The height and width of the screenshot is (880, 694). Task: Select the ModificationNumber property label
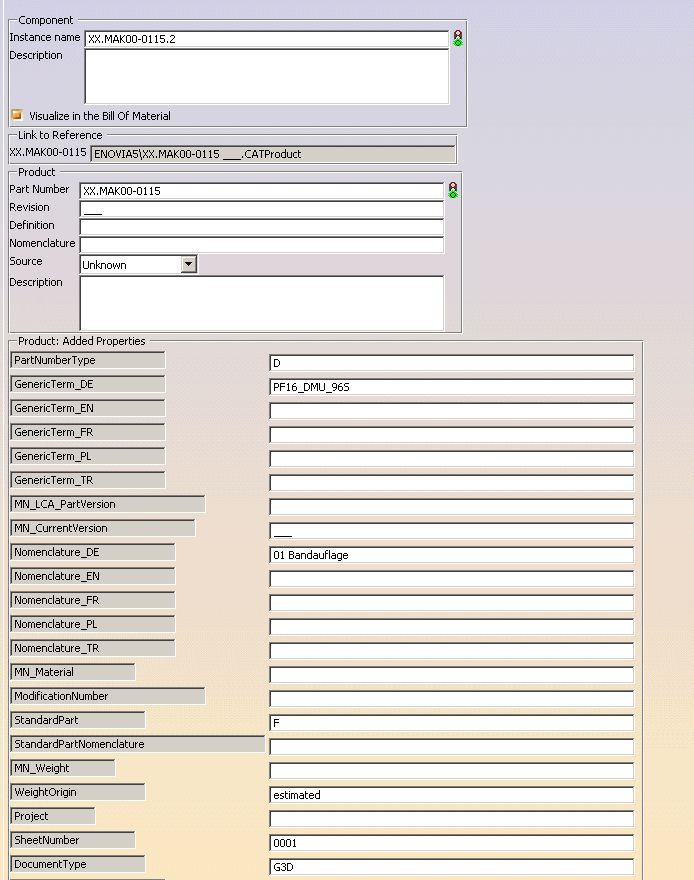coord(108,696)
